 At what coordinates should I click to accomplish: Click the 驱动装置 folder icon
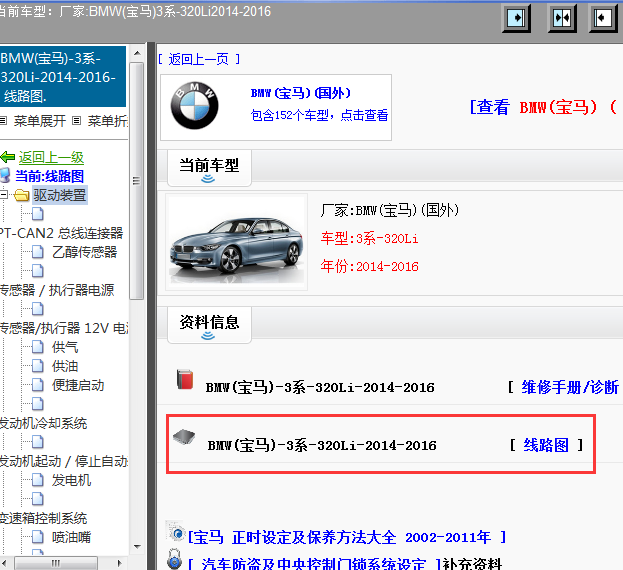coord(21,195)
